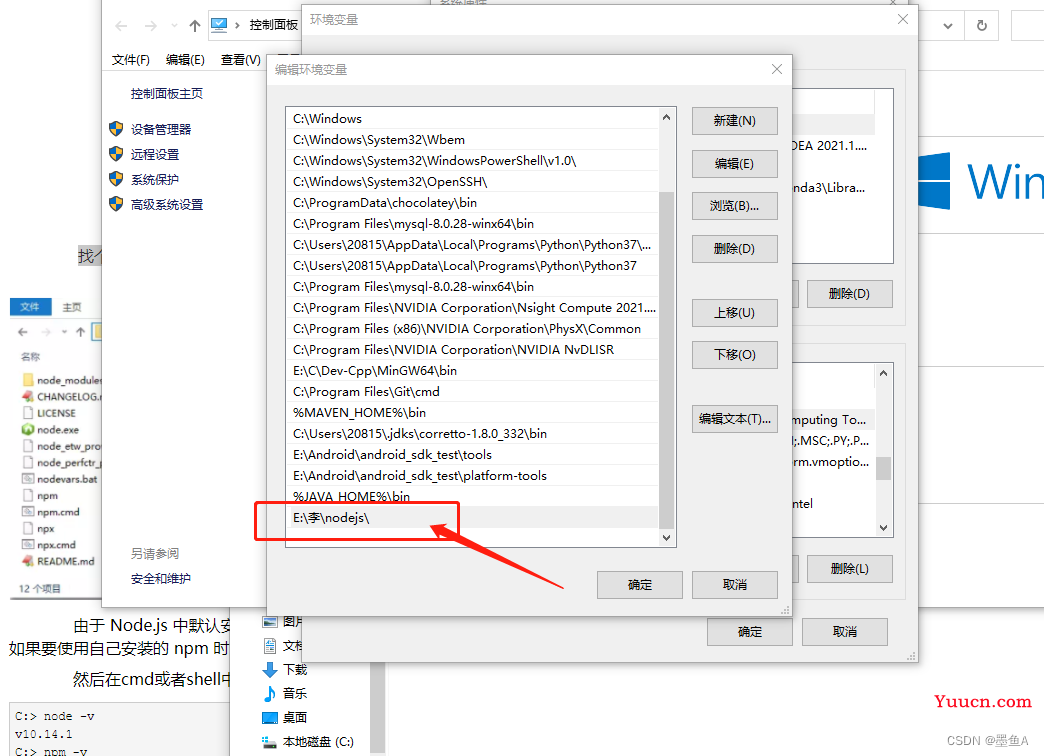
Task: Open the 查看(V) menu
Action: [240, 60]
